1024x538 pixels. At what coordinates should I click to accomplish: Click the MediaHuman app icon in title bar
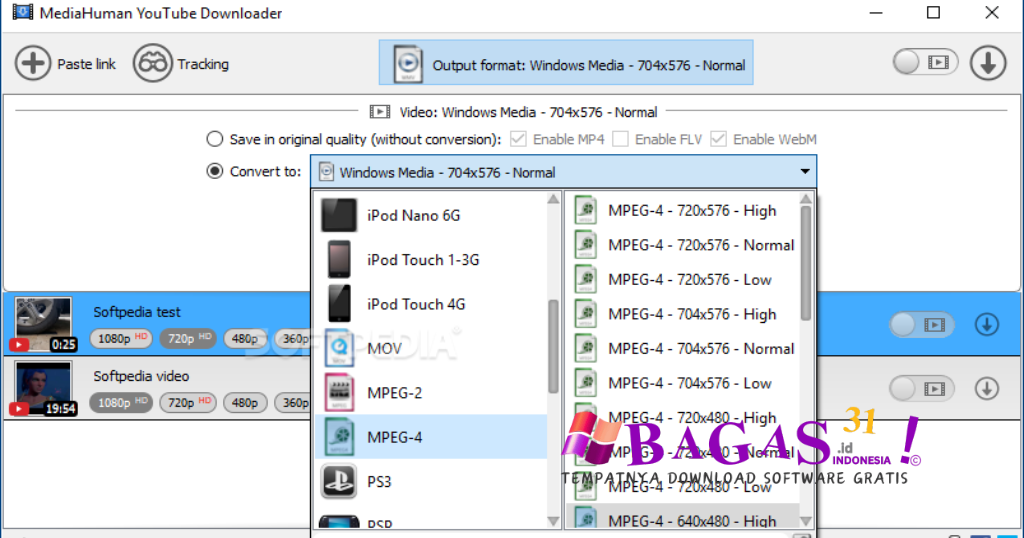23,12
